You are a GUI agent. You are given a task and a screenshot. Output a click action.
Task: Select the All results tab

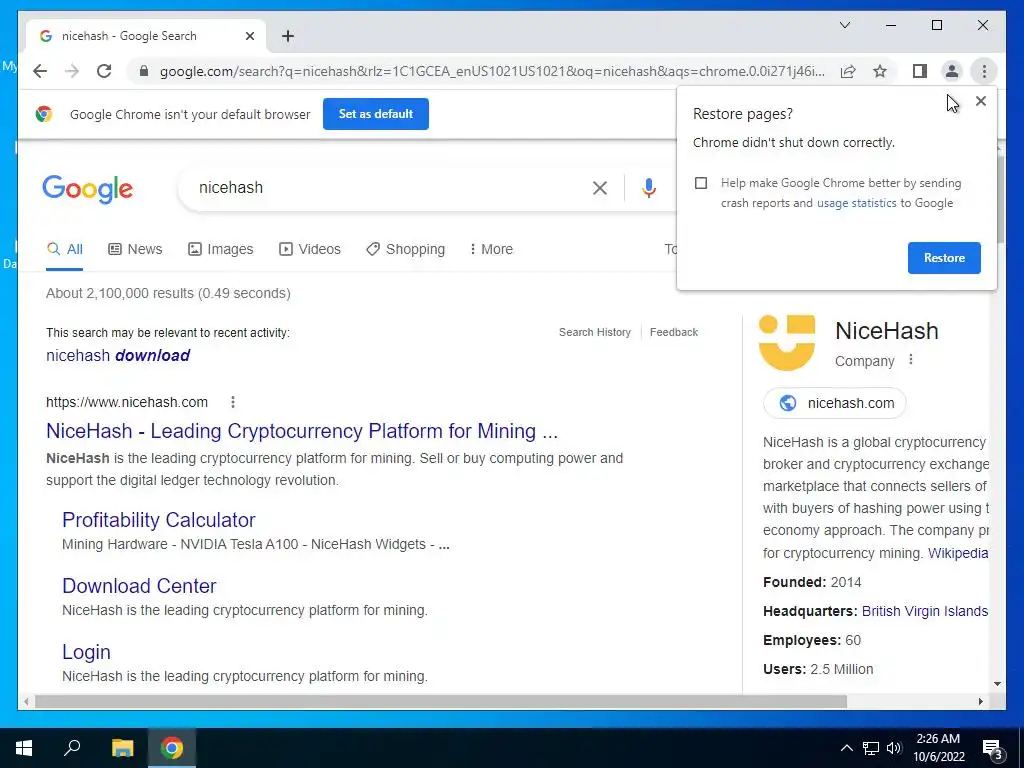(65, 249)
